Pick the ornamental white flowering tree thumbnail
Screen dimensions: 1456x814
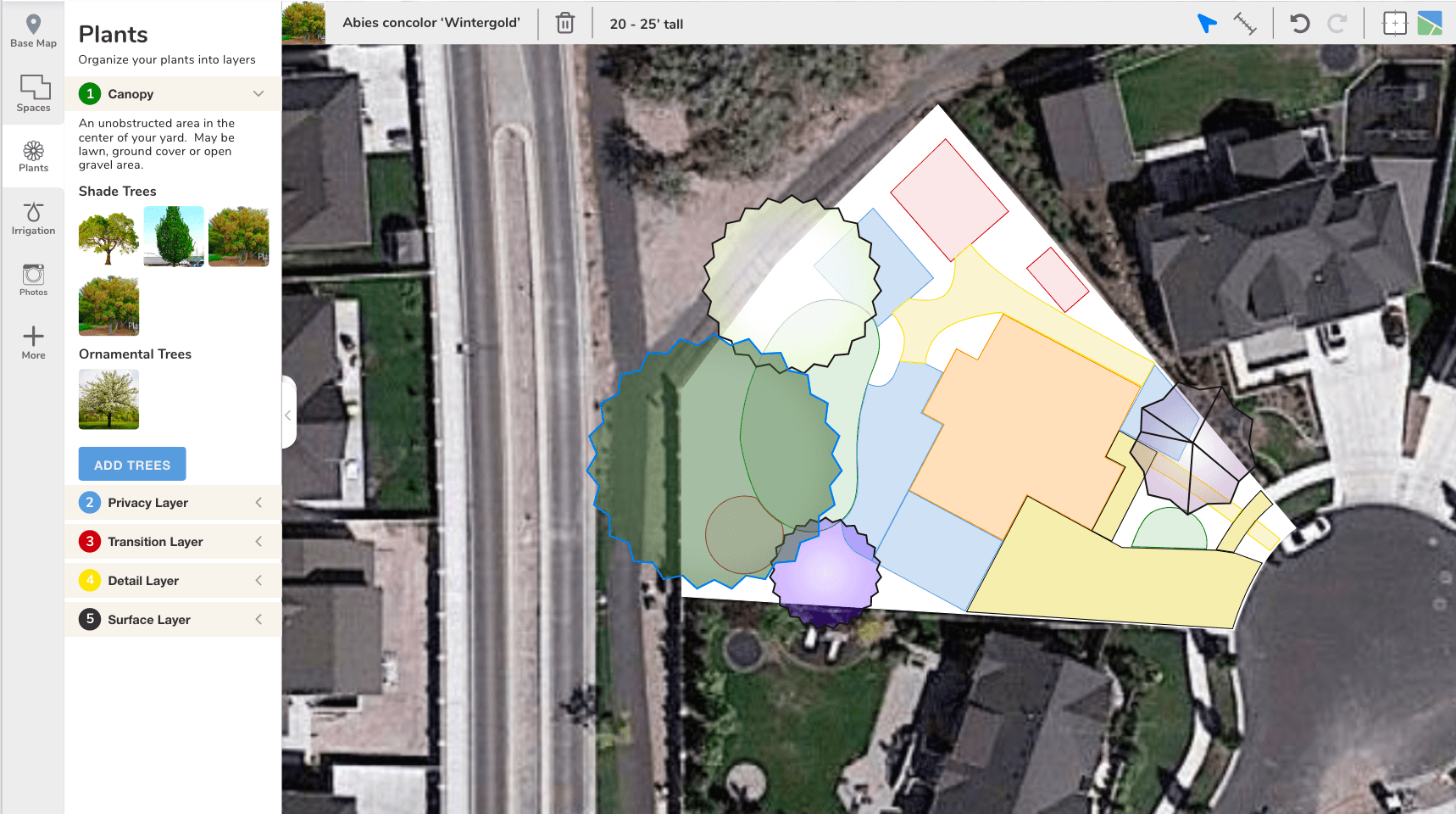(108, 399)
